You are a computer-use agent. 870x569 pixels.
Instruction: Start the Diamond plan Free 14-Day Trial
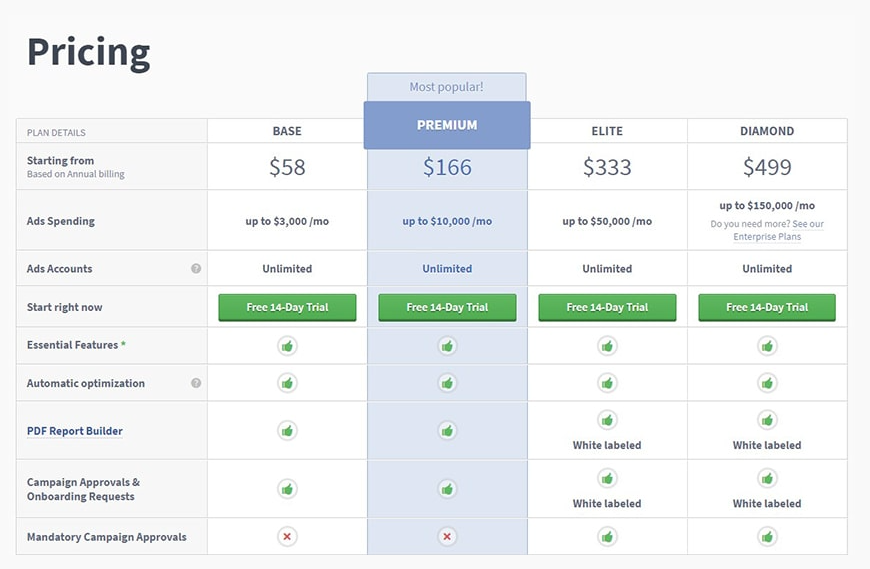coord(767,307)
